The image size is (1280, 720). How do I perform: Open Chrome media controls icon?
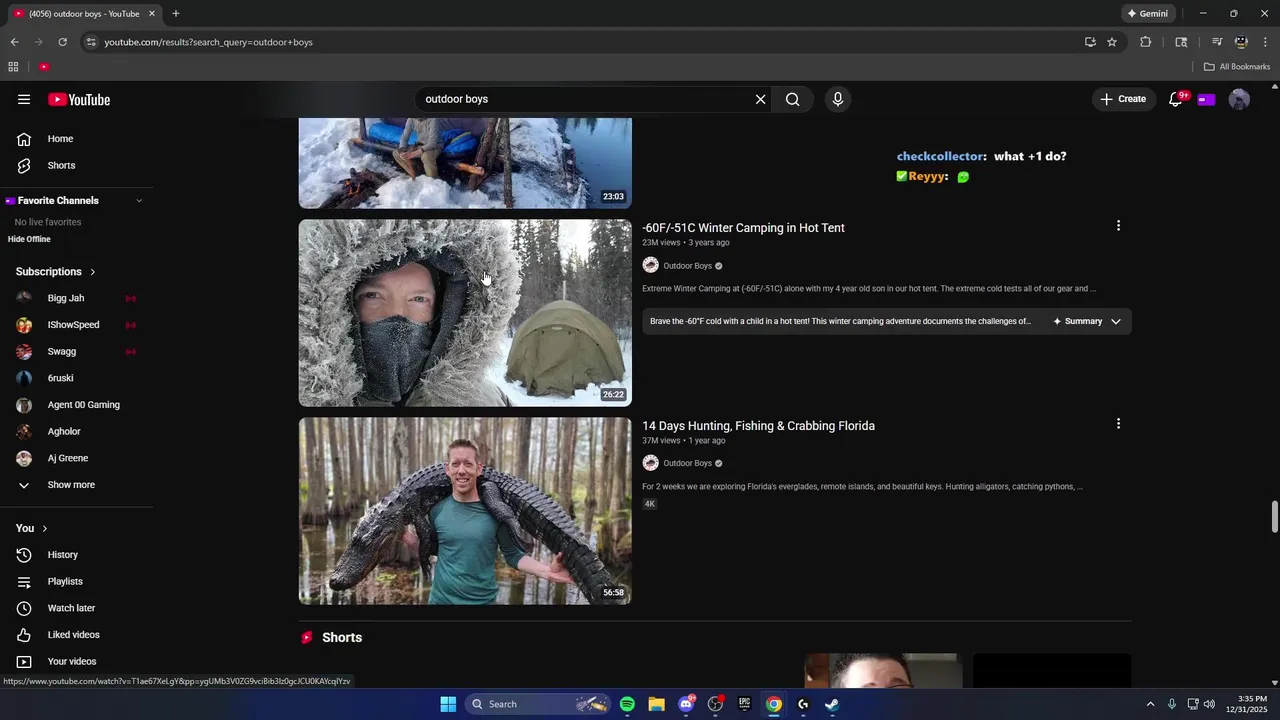pos(1217,42)
